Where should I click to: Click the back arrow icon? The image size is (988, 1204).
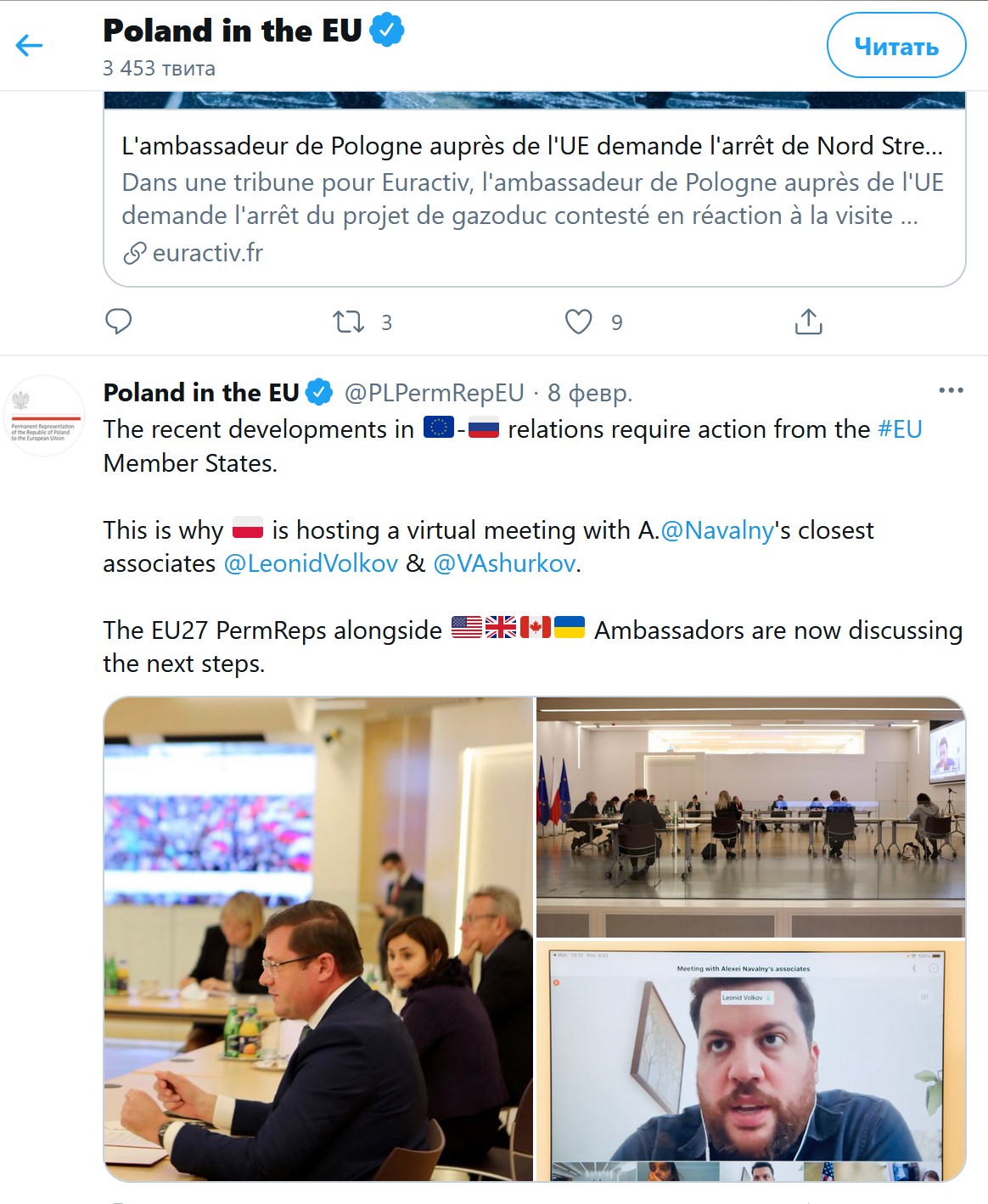[x=29, y=45]
